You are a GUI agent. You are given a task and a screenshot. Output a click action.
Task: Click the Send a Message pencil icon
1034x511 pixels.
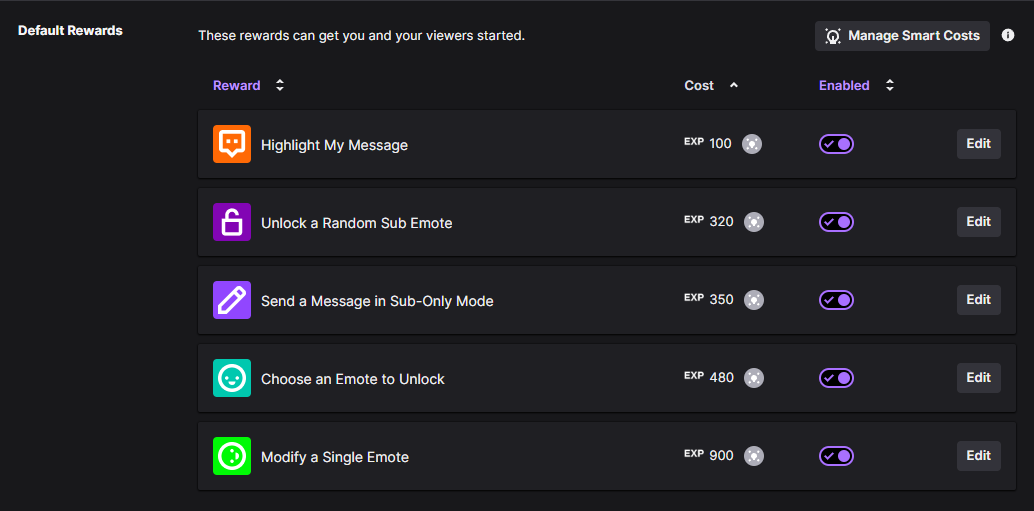pos(232,300)
